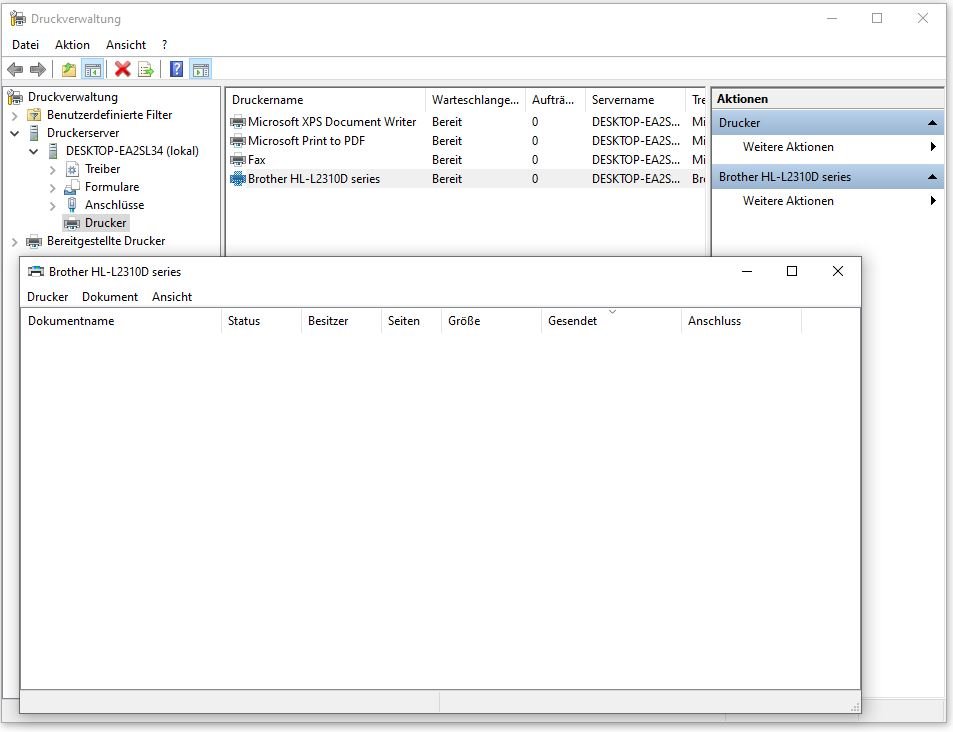Select the Drucker node in the tree
Viewport: 953px width, 732px height.
105,223
